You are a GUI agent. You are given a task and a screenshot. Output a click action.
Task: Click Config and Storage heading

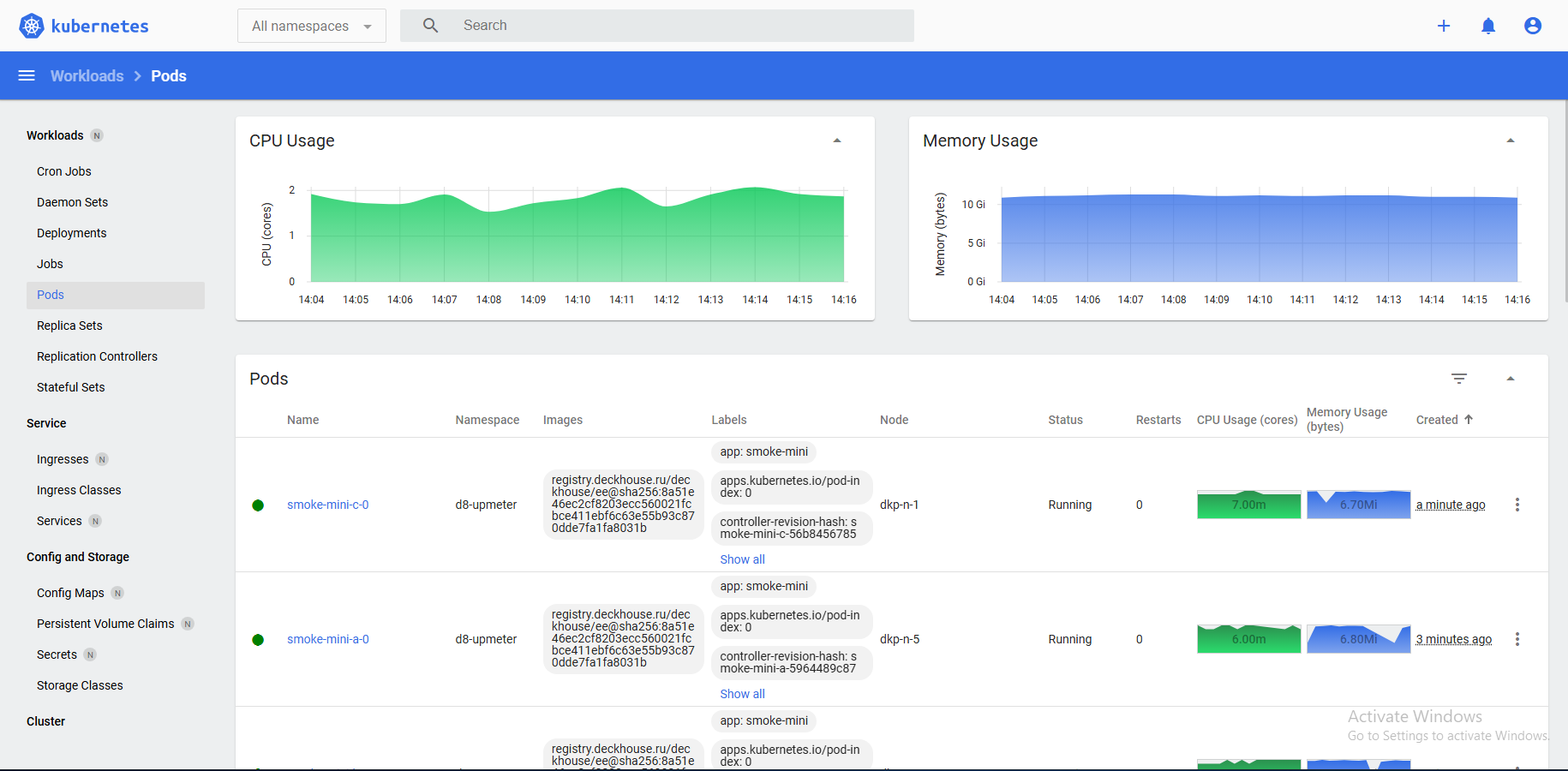click(78, 557)
